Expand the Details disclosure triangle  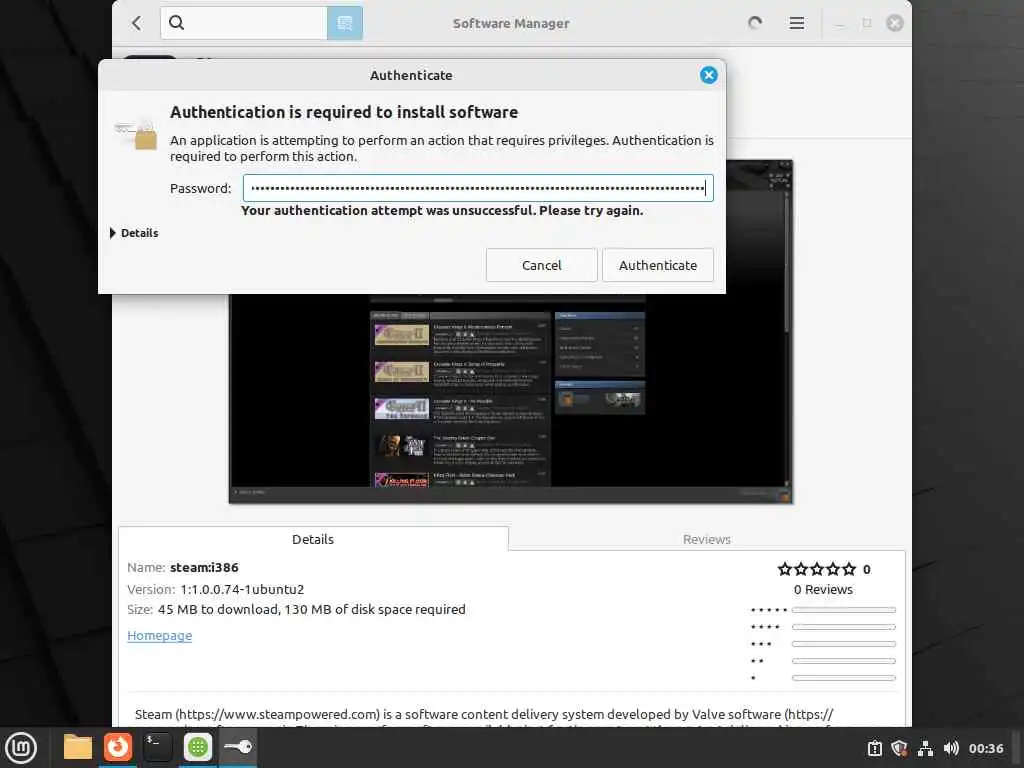113,233
